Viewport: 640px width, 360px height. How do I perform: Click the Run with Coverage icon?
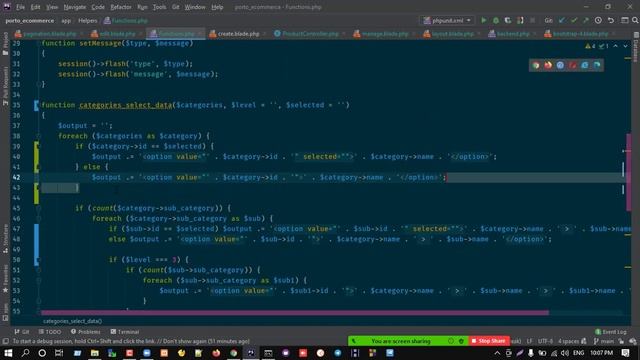(508, 20)
